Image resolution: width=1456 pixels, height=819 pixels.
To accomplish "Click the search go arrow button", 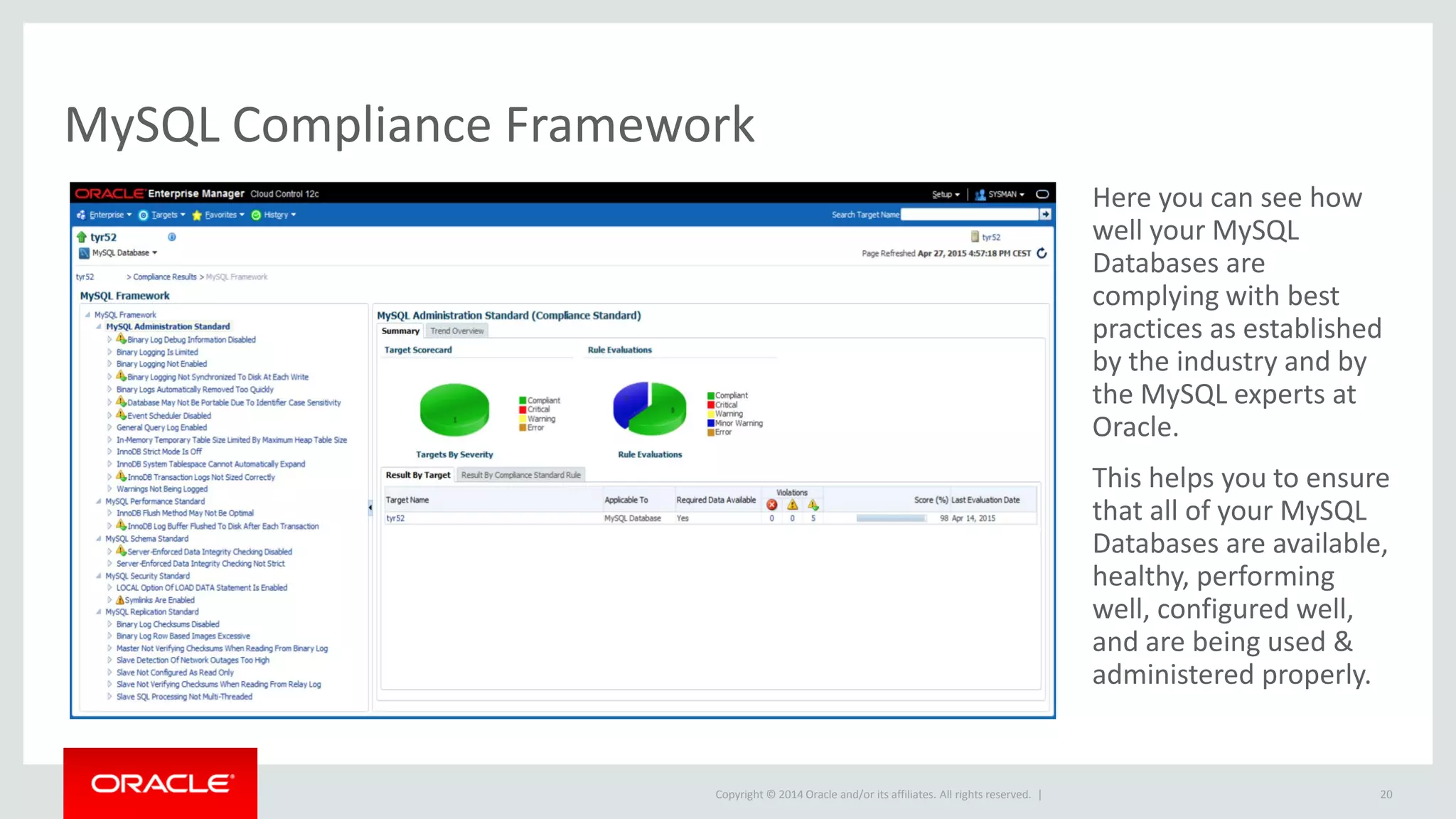I will [x=1045, y=214].
